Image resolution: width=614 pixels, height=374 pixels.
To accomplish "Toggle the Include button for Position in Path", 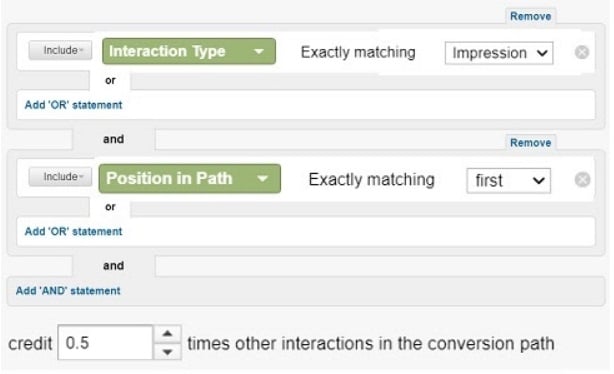I will pyautogui.click(x=60, y=177).
